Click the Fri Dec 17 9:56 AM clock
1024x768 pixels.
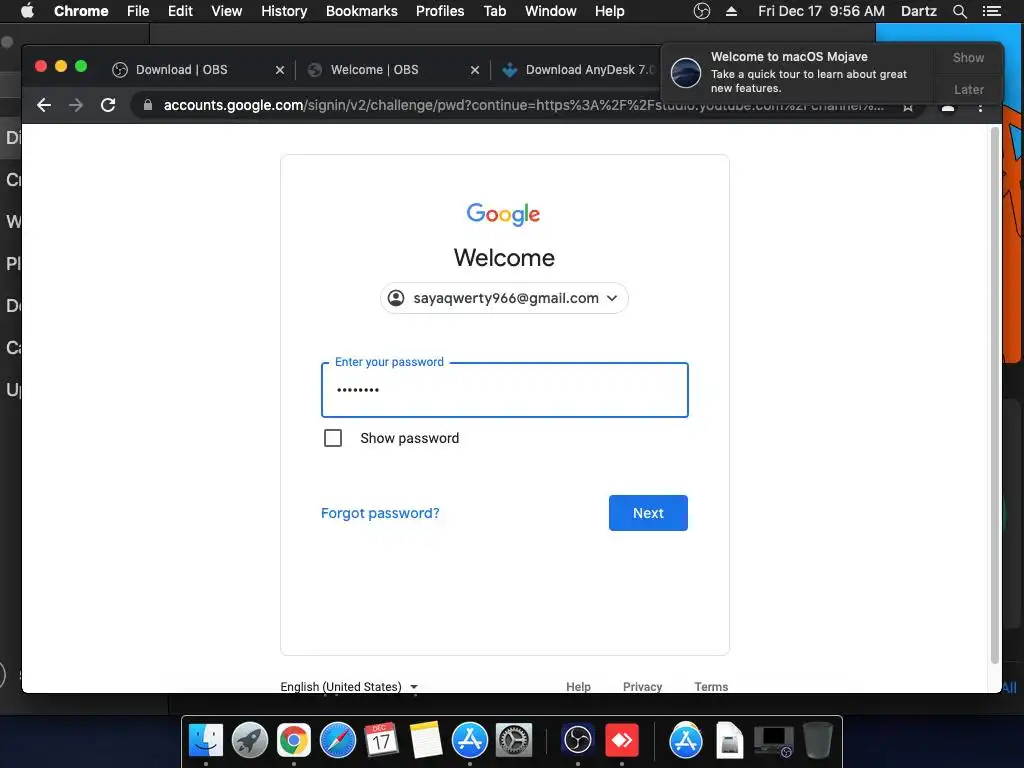click(821, 11)
